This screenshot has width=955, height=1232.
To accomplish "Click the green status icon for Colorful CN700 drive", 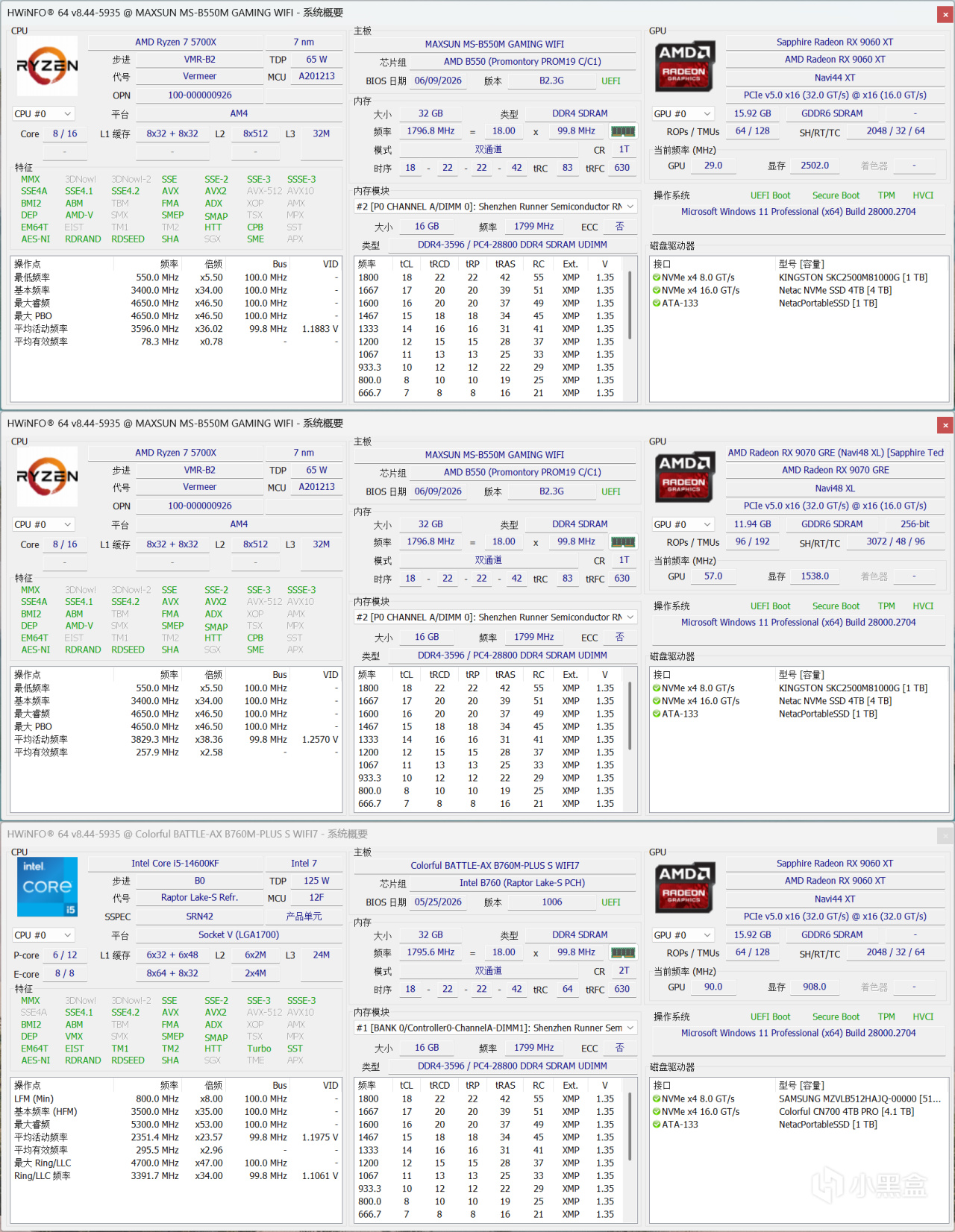I will [657, 1112].
